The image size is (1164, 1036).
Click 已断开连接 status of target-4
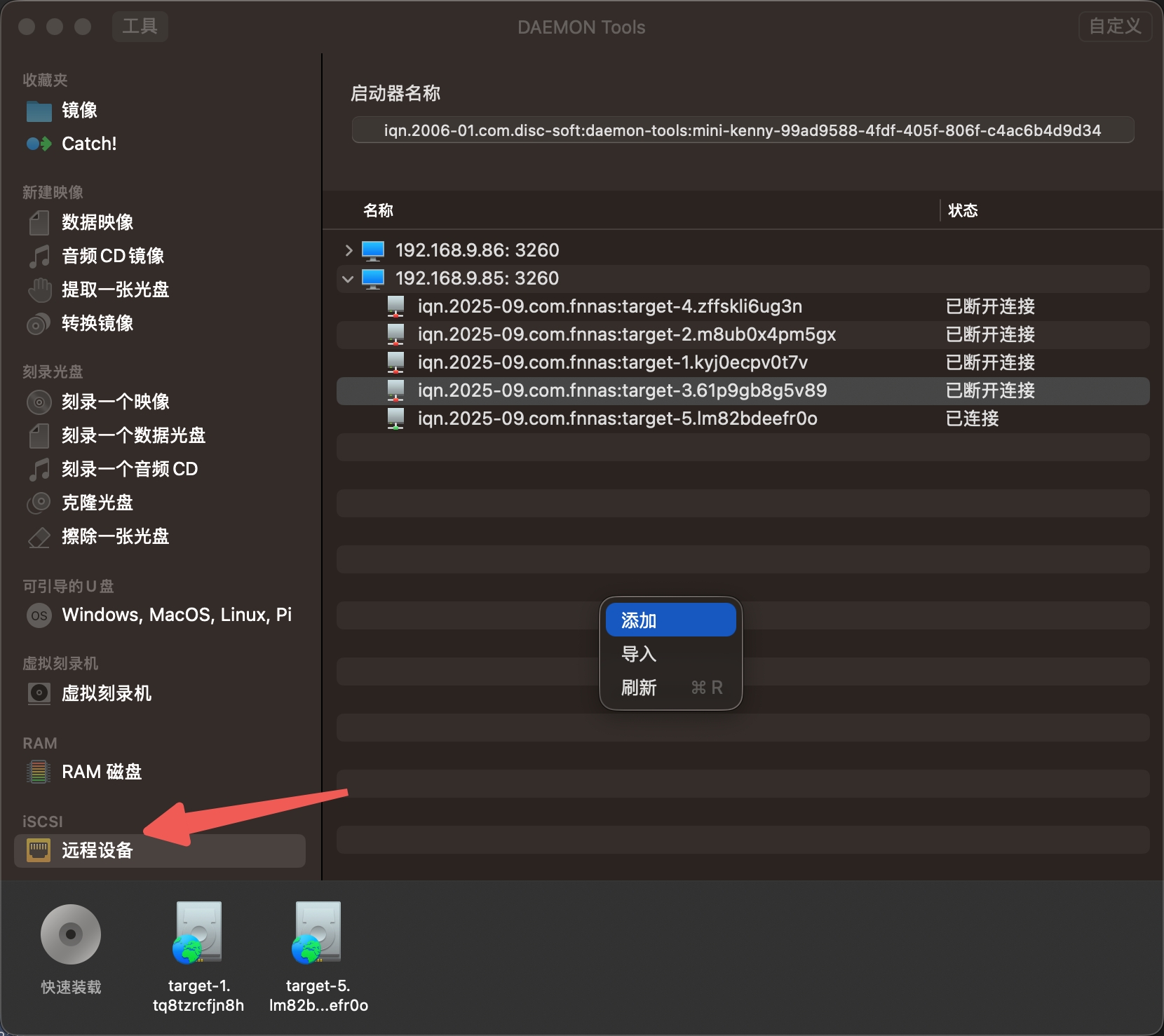coord(991,306)
